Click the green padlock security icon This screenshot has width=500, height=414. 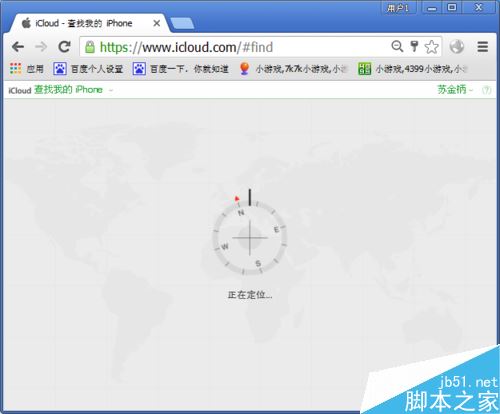pos(90,47)
